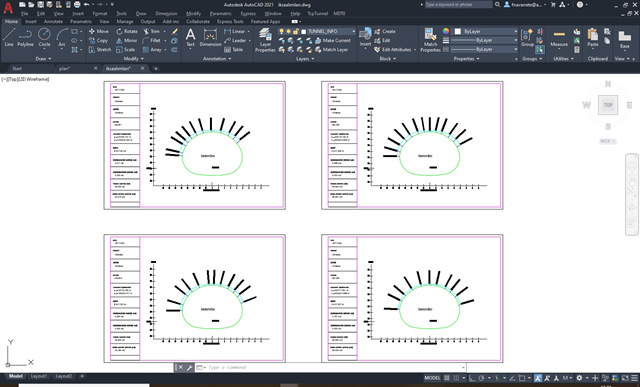Viewport: 640px width, 387px height.
Task: Toggle the layer lock icon
Action: pos(296,31)
